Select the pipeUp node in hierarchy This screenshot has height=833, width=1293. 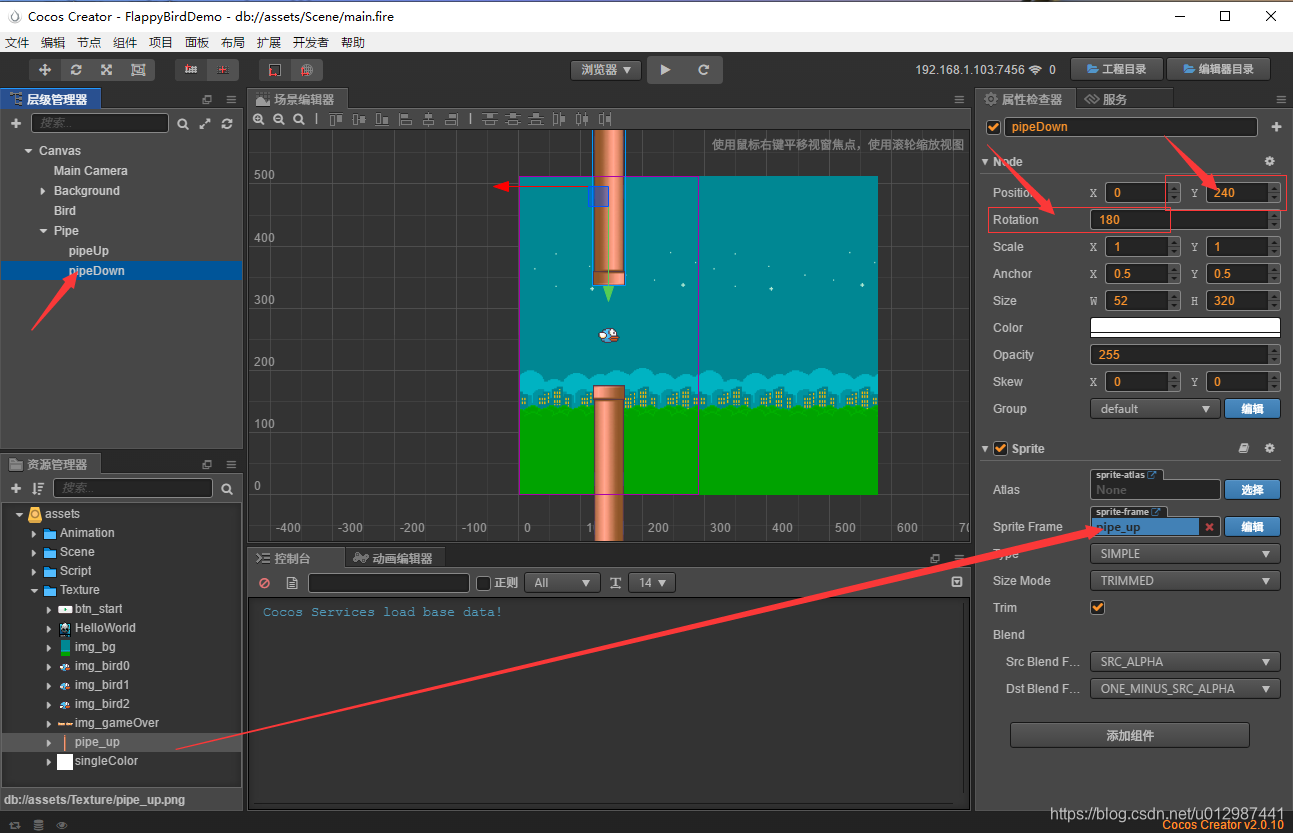[x=89, y=251]
